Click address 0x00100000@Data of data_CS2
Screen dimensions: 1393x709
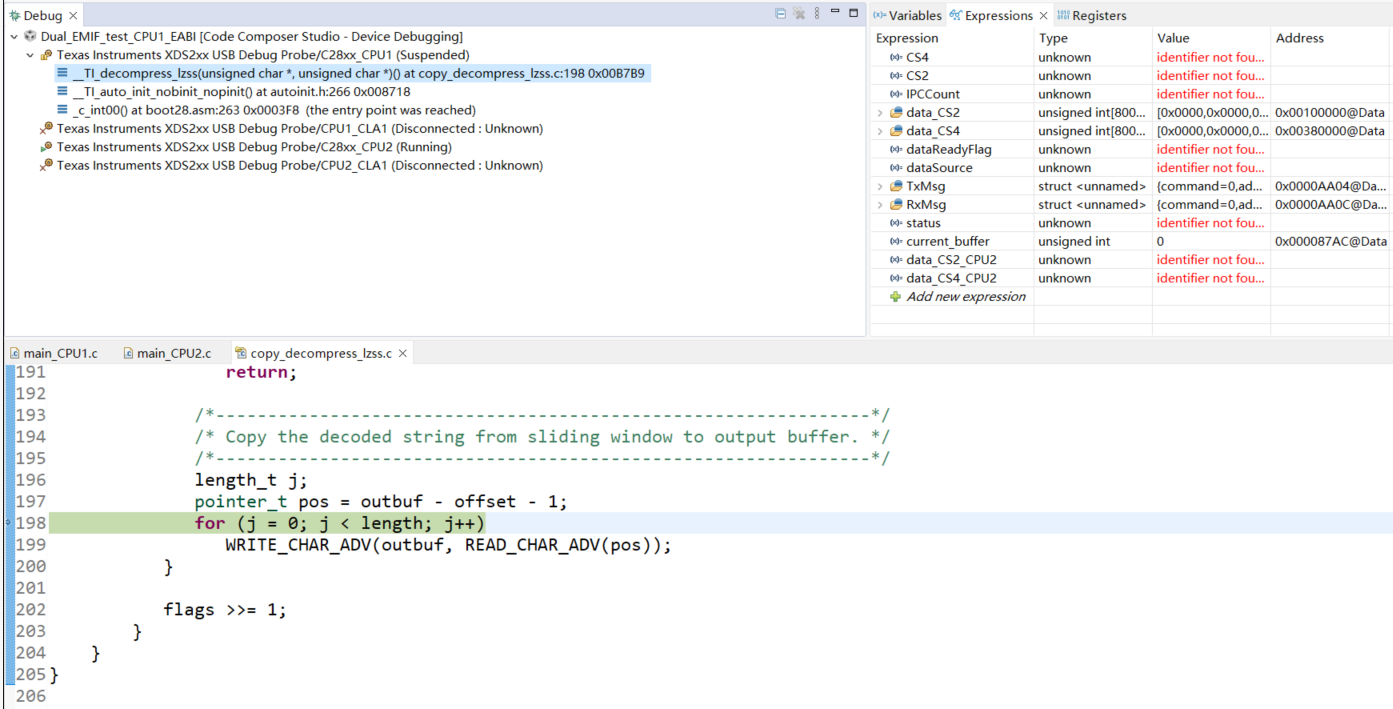[1330, 113]
